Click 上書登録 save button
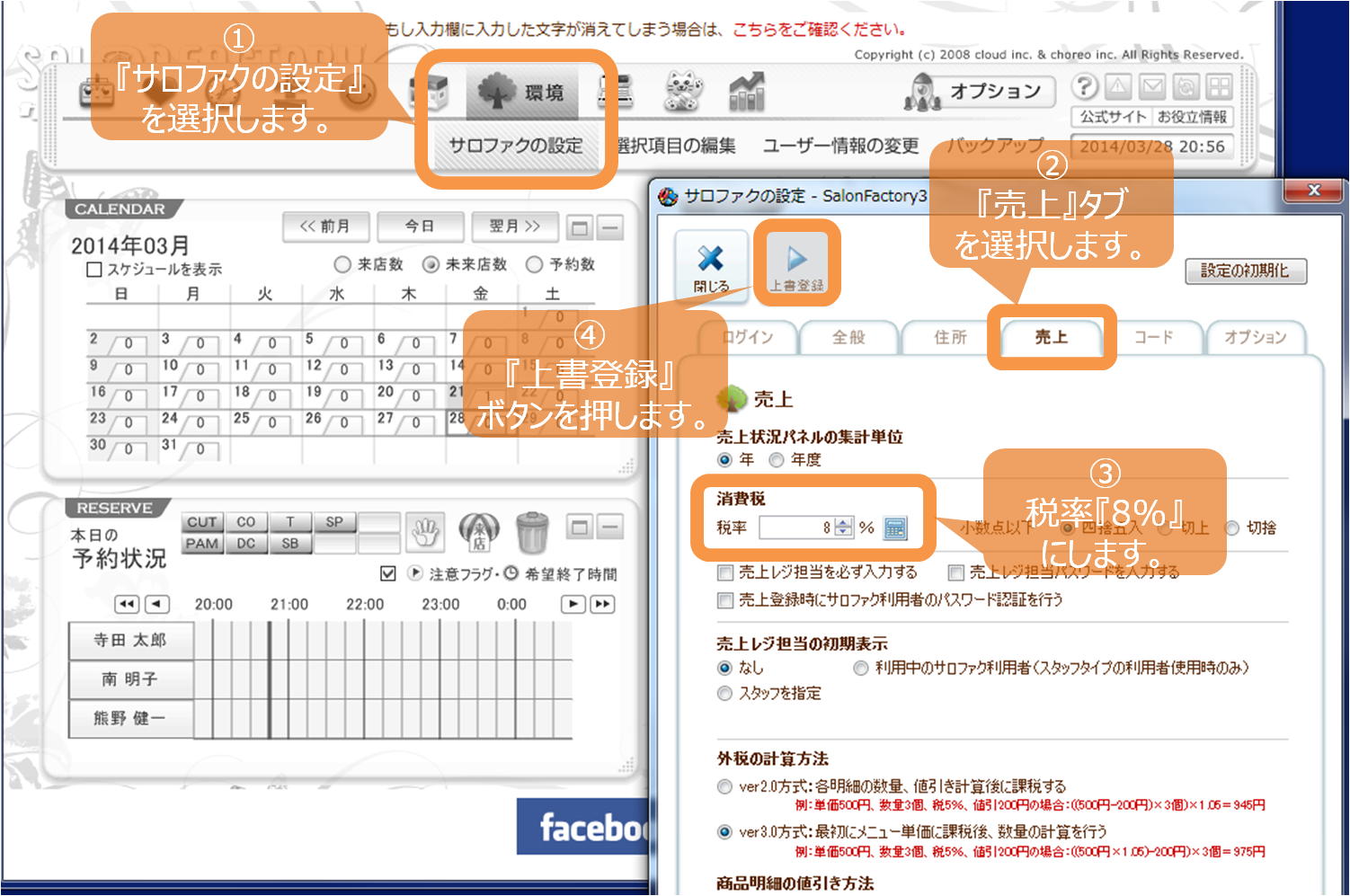This screenshot has width=1350, height=896. [796, 266]
